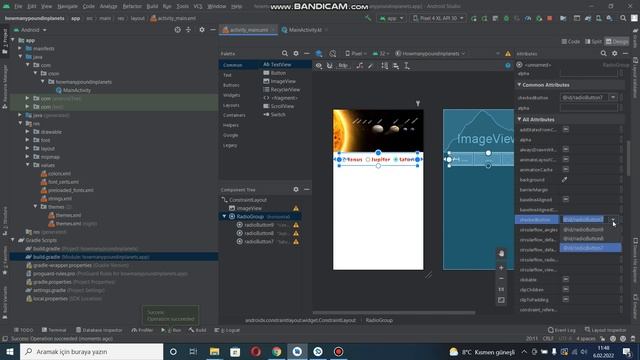Open Logcat tool window

pos(227,330)
